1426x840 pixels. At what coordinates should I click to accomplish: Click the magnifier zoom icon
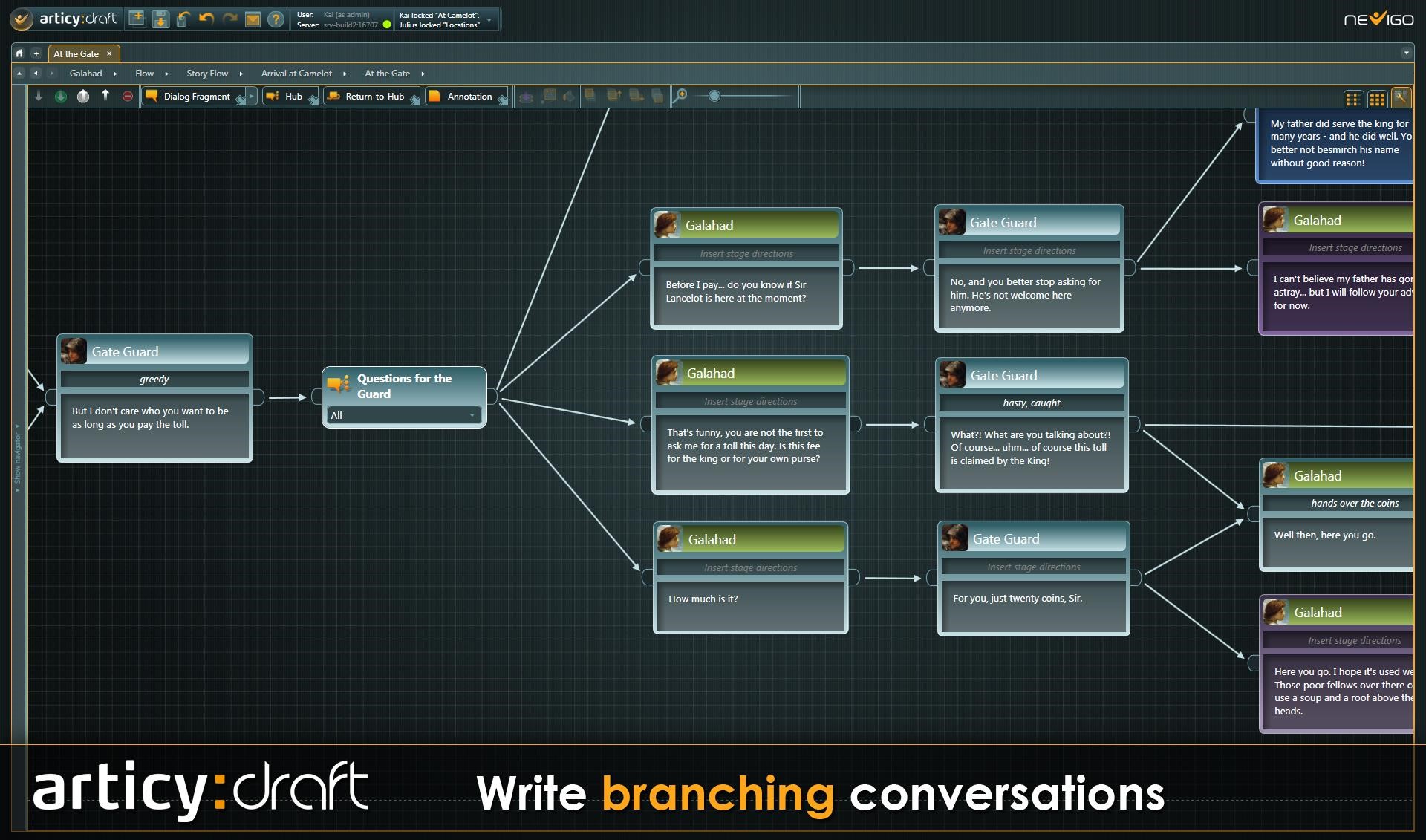point(680,96)
